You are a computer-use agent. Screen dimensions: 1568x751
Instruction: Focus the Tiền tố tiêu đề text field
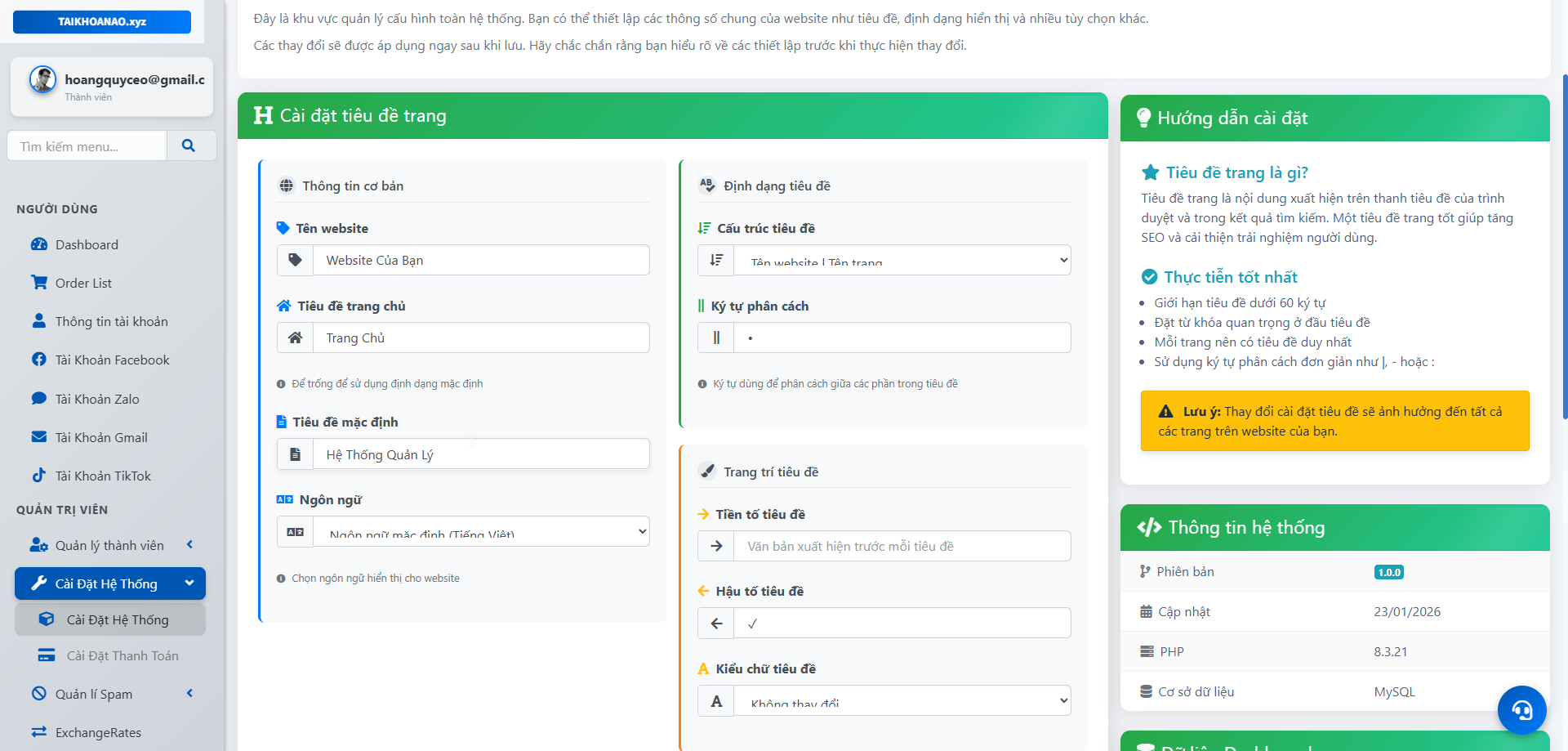tap(902, 547)
